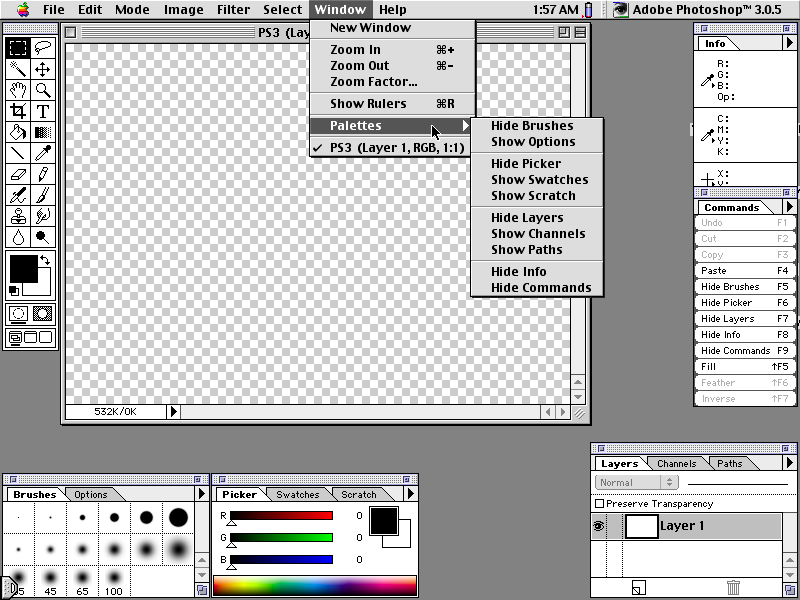Select the Crop tool
The width and height of the screenshot is (800, 600).
click(18, 111)
